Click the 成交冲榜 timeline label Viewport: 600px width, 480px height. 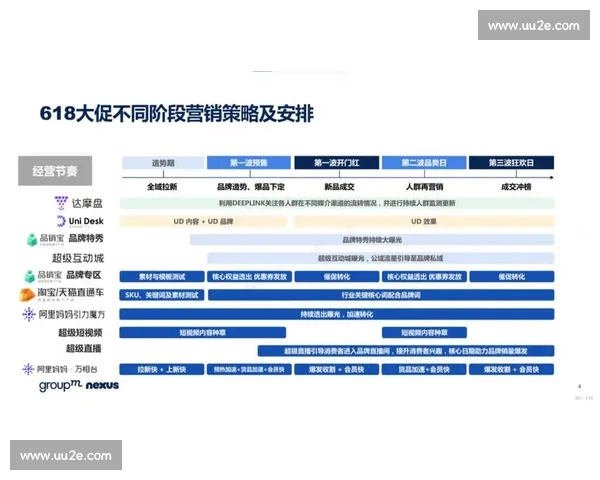click(516, 187)
